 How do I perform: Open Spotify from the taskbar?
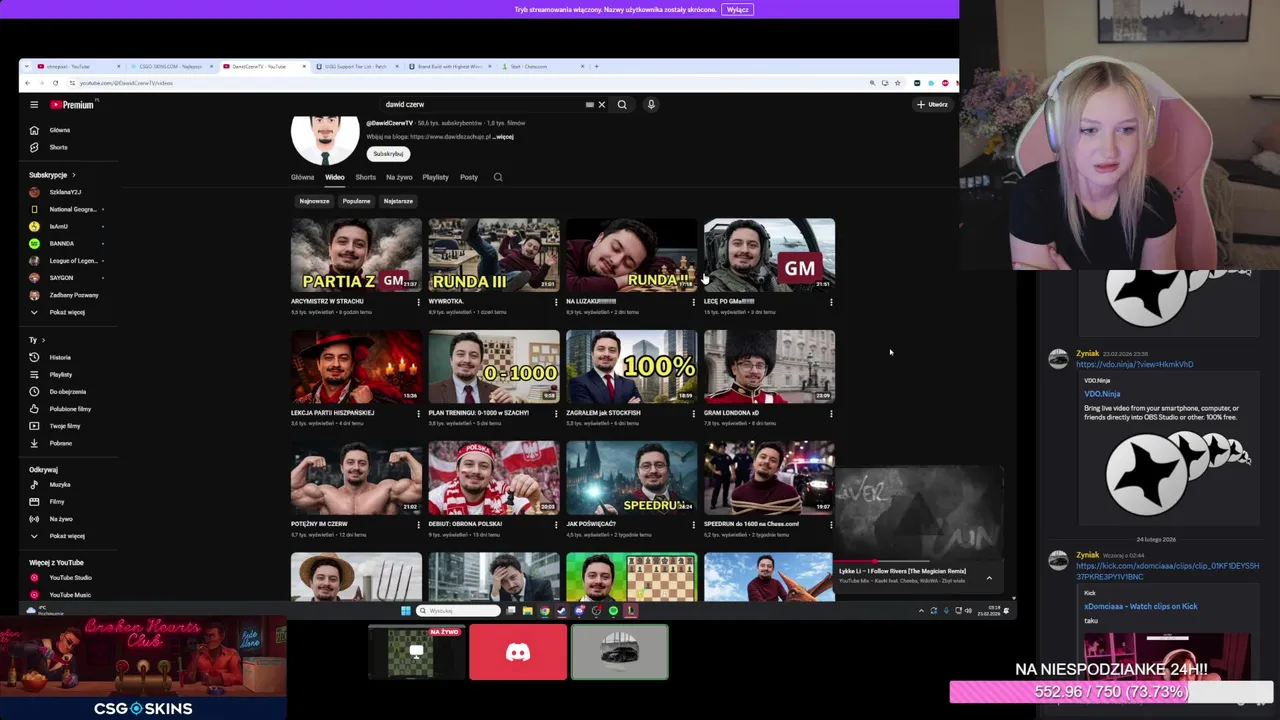(x=613, y=611)
